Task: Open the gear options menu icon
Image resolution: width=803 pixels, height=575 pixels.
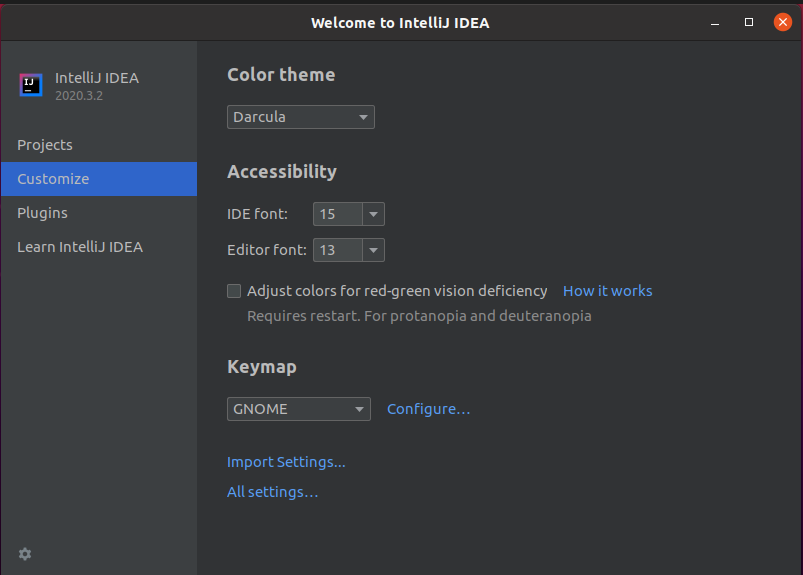Action: pyautogui.click(x=25, y=553)
